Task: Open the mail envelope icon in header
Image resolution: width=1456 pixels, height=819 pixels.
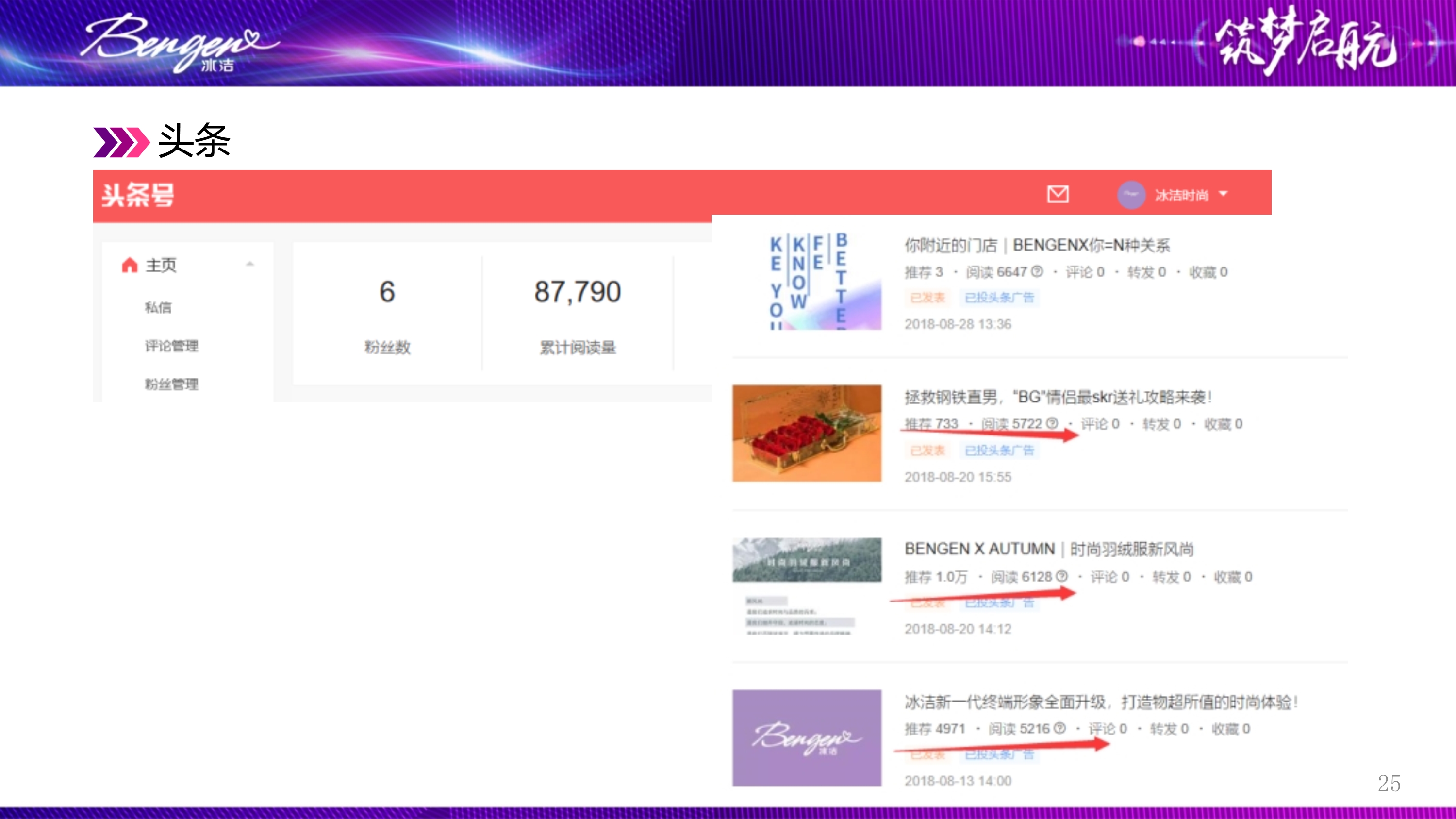Action: pos(1058,194)
